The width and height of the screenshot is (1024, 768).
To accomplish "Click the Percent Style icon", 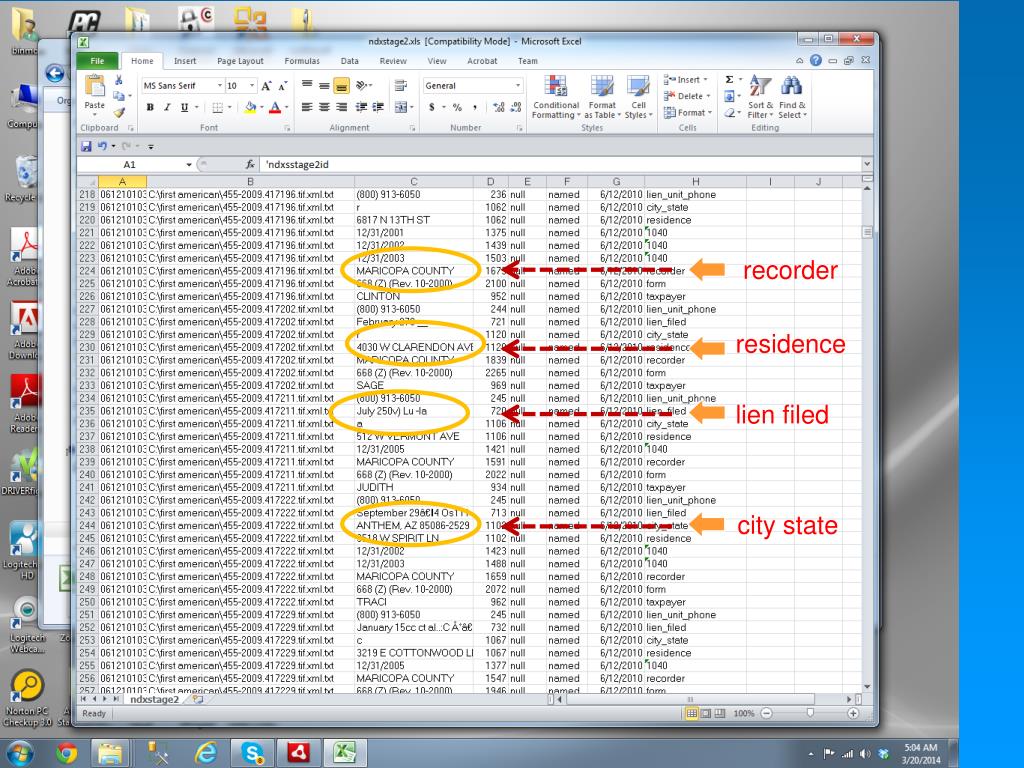I will (457, 107).
